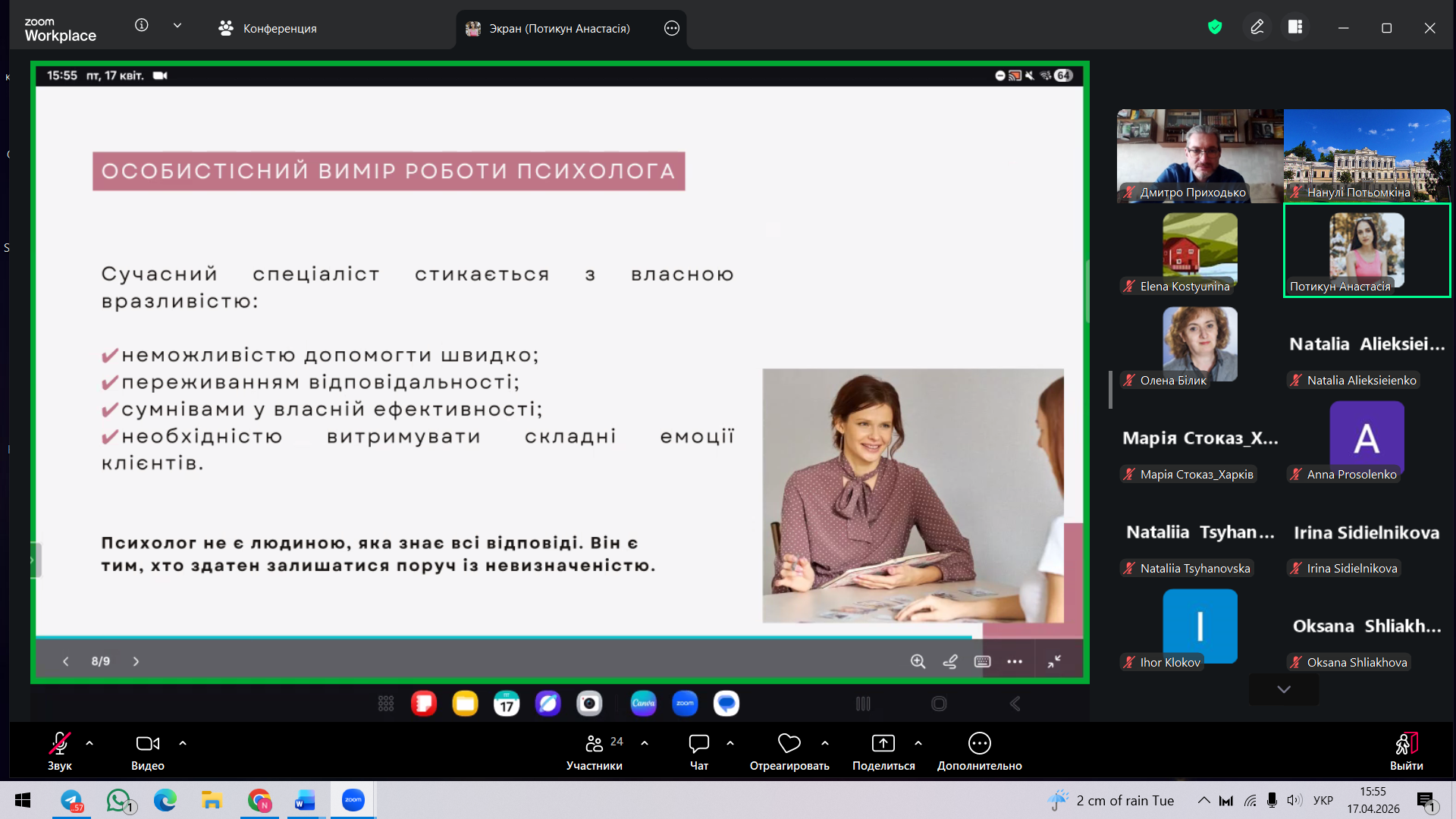Unmute the microphone audio button

click(x=60, y=744)
